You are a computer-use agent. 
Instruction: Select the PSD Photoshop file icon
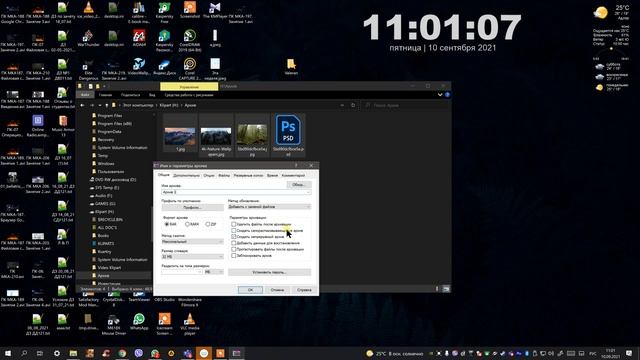(288, 135)
